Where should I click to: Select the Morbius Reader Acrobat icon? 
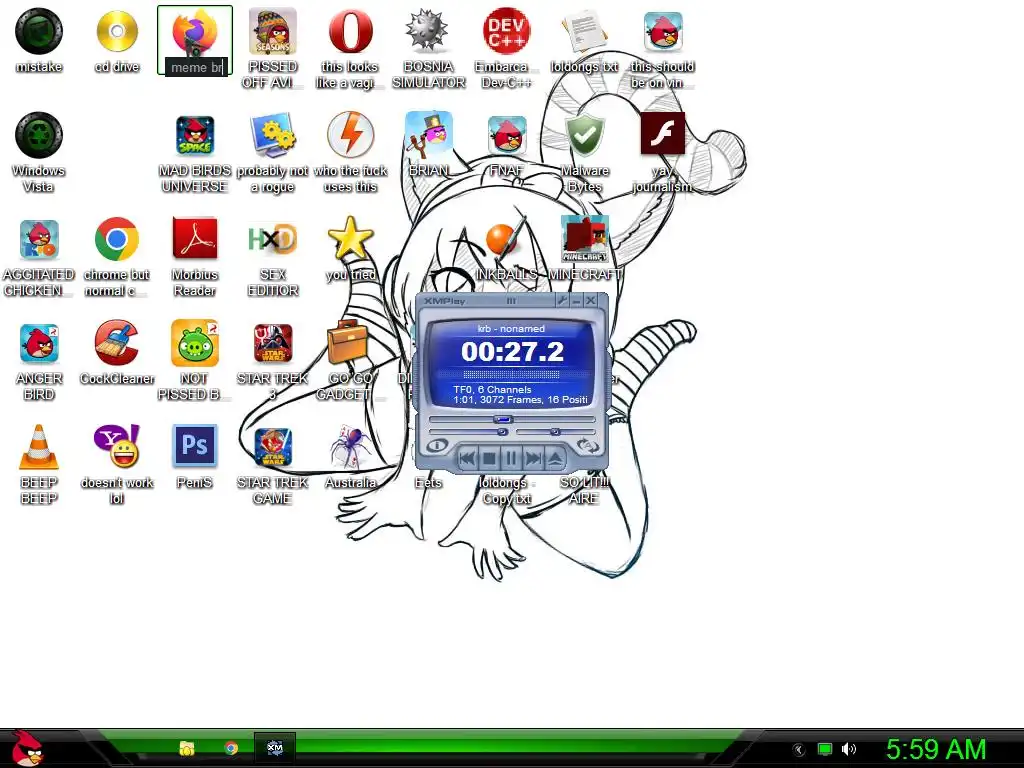[195, 239]
